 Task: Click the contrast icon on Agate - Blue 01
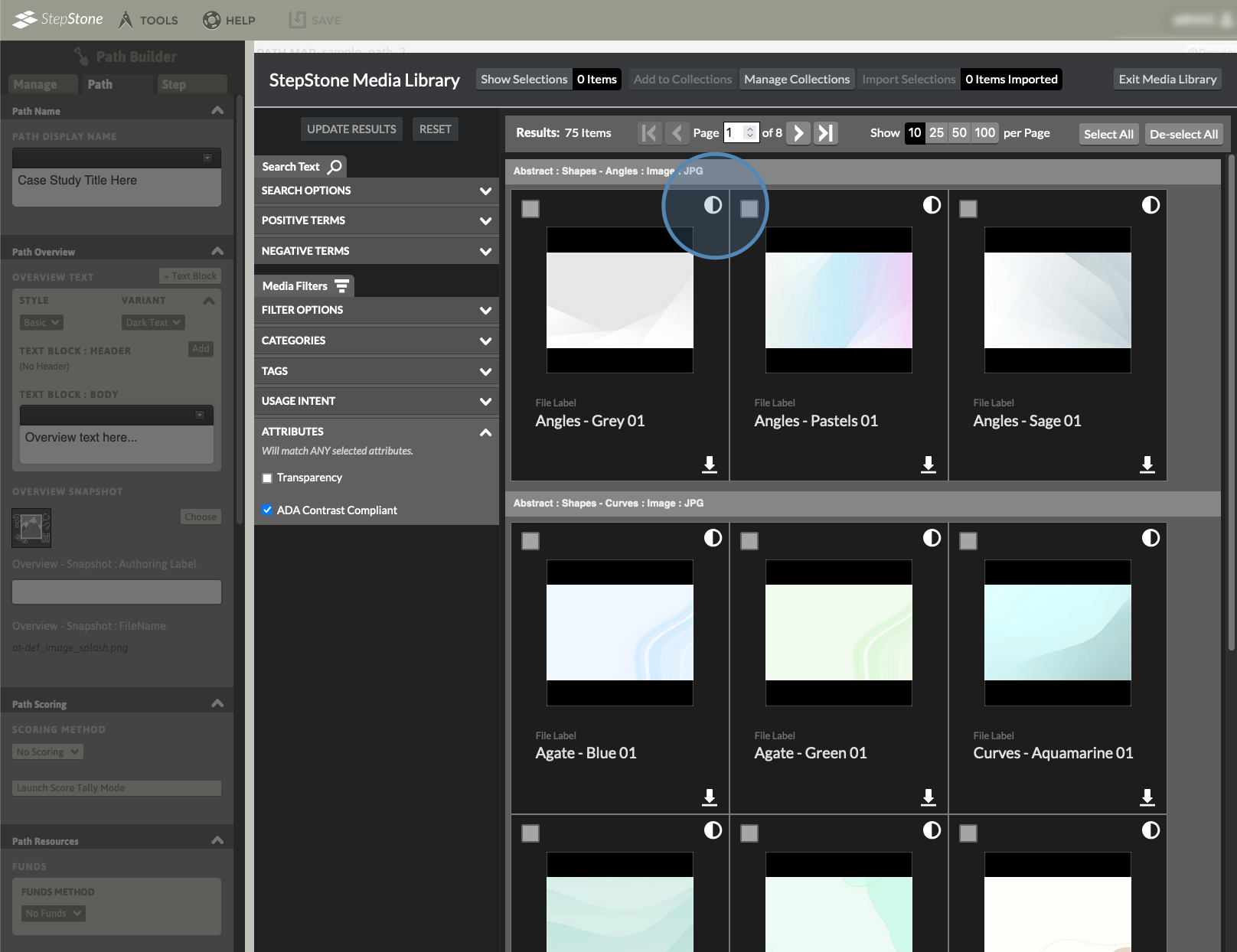tap(713, 538)
